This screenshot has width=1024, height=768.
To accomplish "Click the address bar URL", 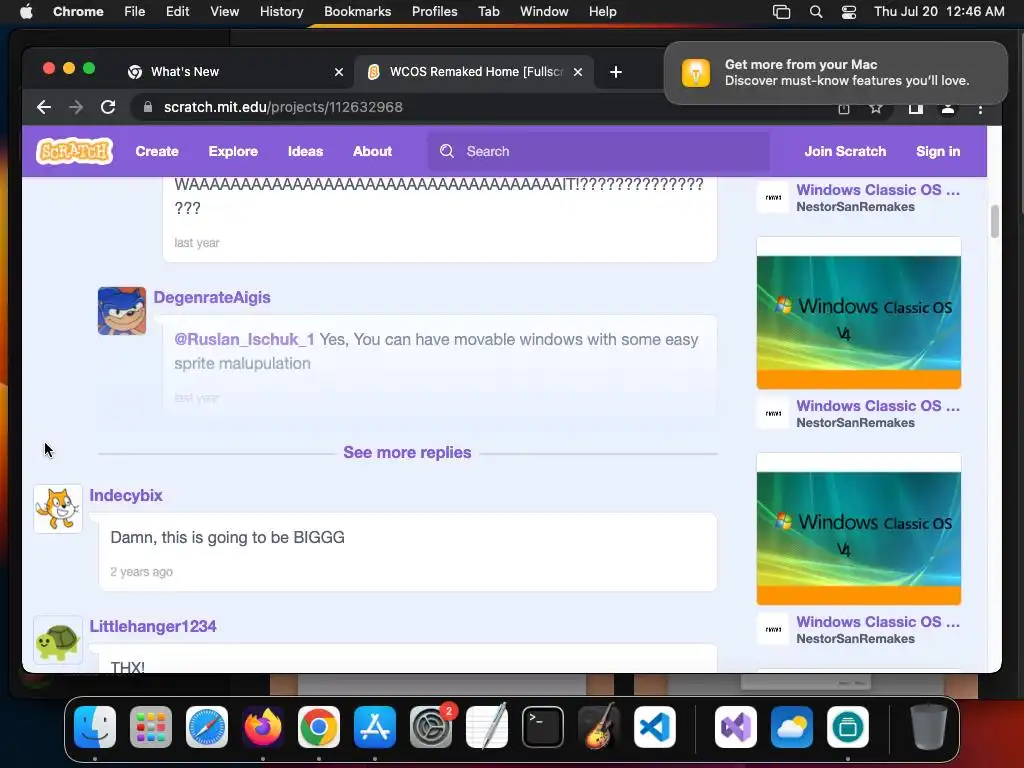I will pos(283,107).
